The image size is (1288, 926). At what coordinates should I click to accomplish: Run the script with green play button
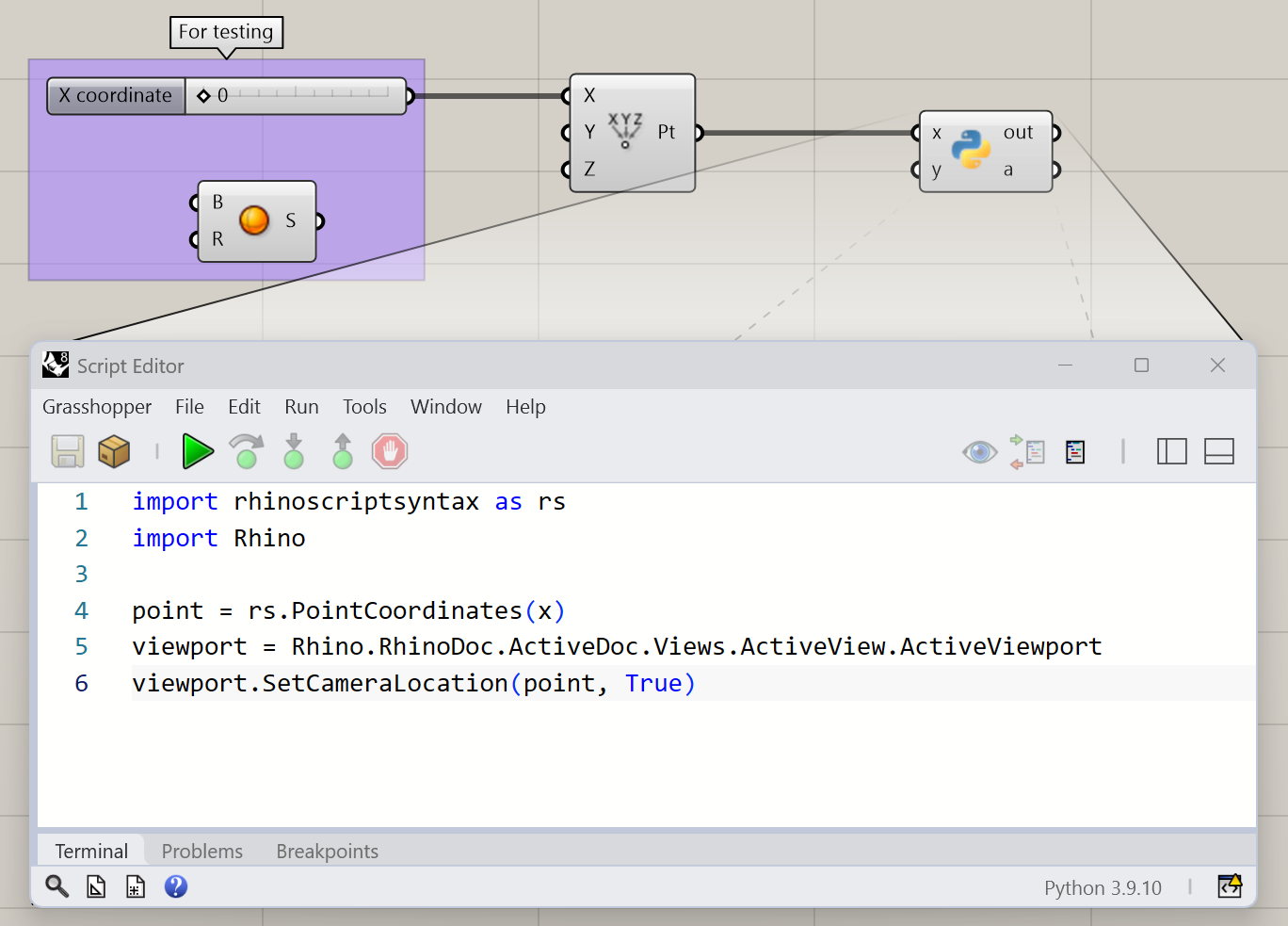tap(198, 451)
